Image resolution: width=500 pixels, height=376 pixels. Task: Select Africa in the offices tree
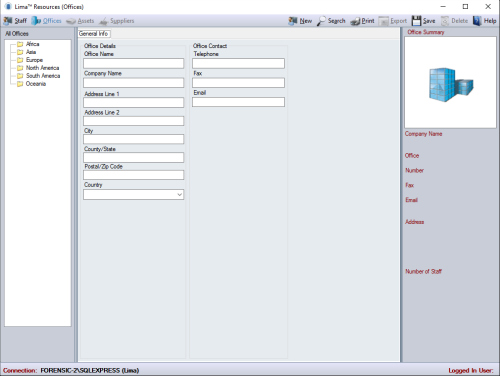33,44
